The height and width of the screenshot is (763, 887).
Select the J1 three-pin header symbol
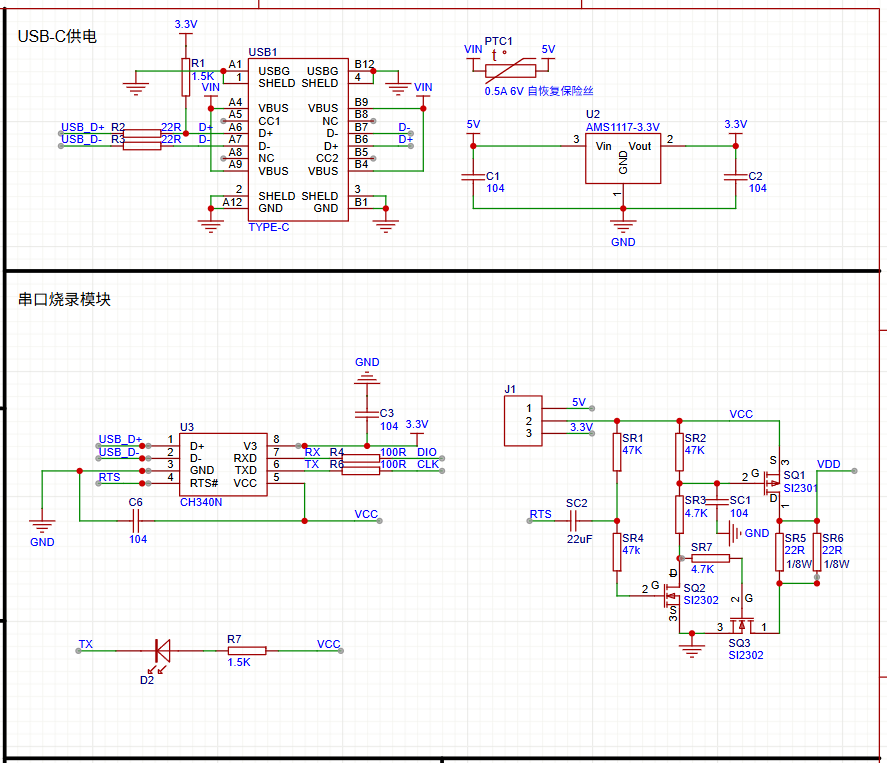523,421
